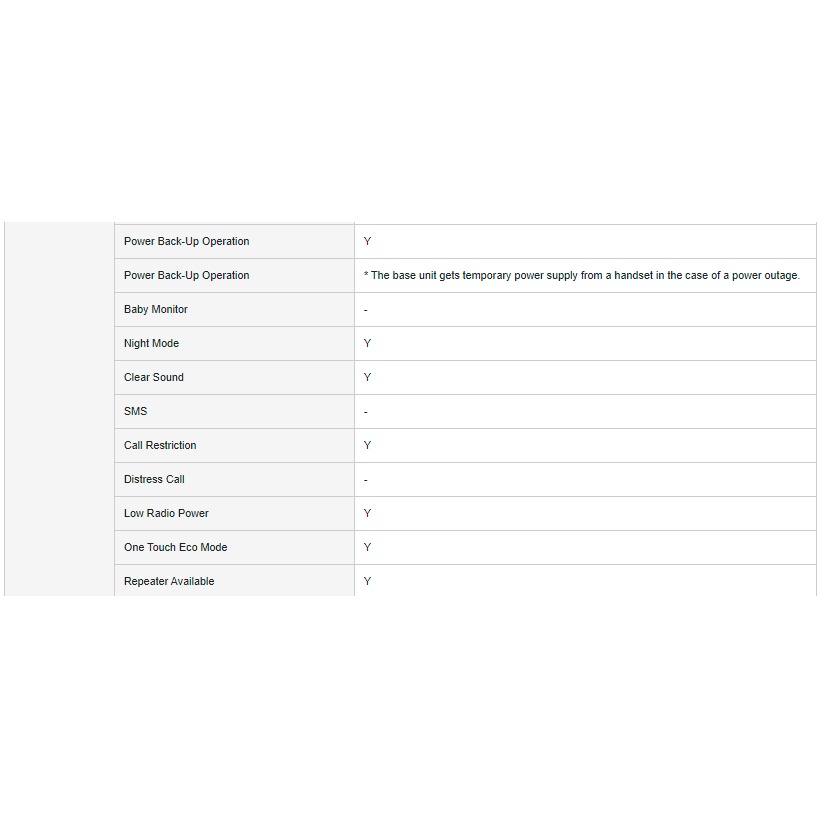Click the Y value for One Touch Eco Mode
The width and height of the screenshot is (819, 819).
pos(368,548)
